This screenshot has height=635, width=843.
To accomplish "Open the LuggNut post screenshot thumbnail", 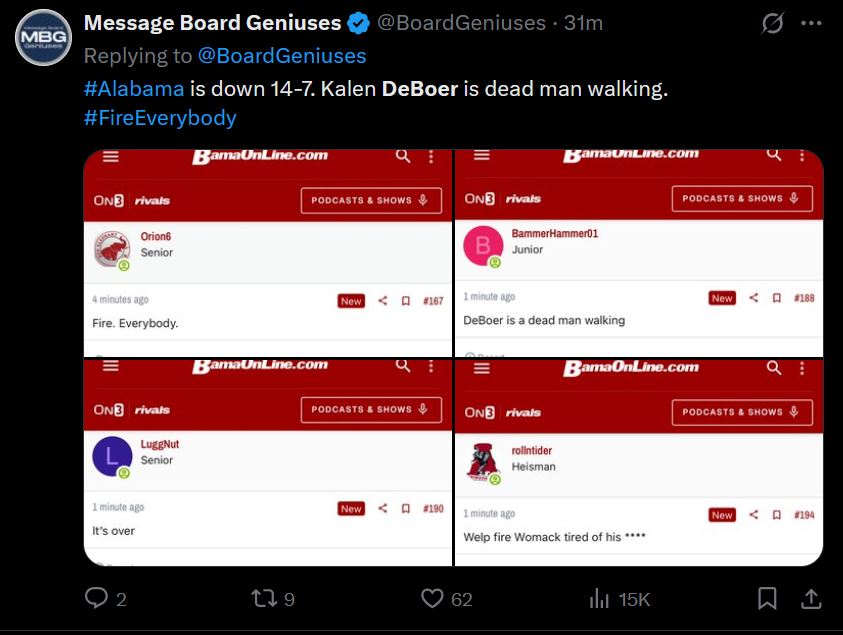I will pos(268,462).
